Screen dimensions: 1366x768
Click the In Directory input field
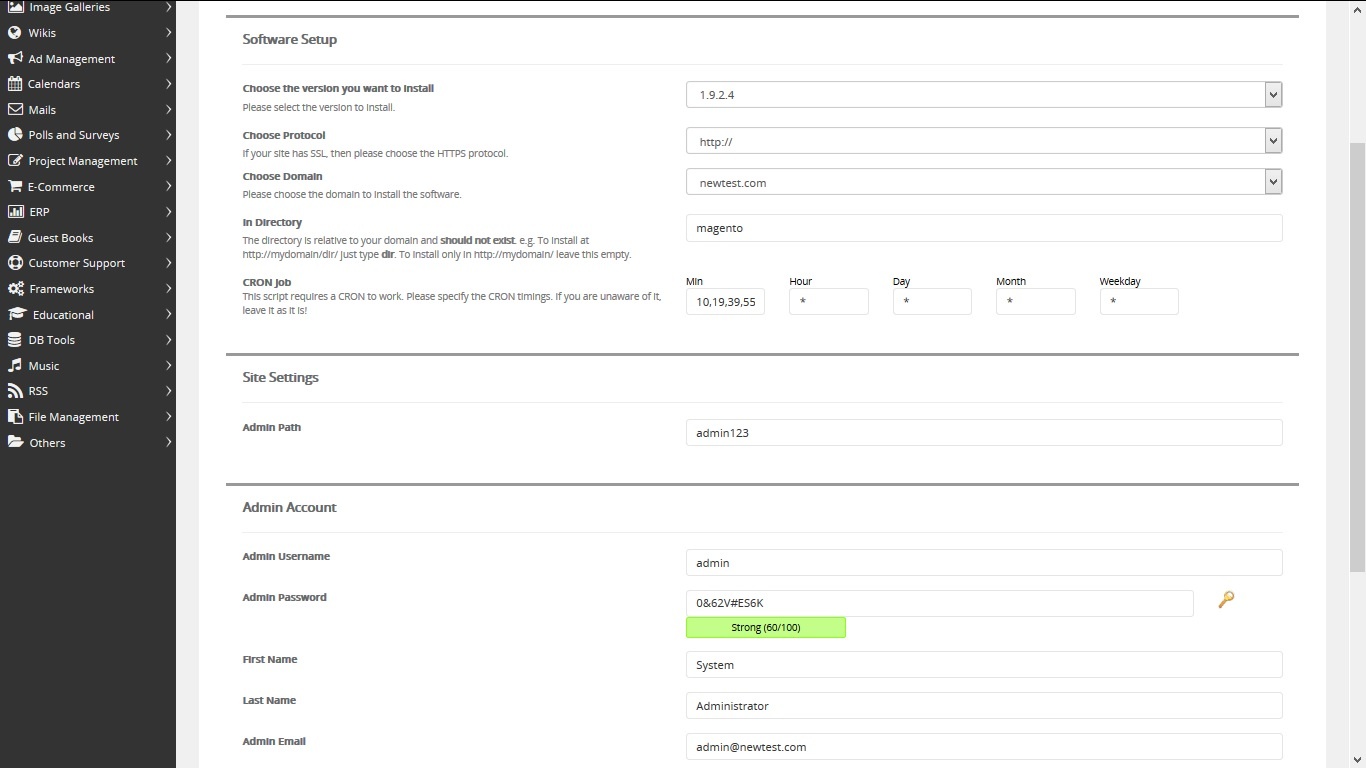983,228
